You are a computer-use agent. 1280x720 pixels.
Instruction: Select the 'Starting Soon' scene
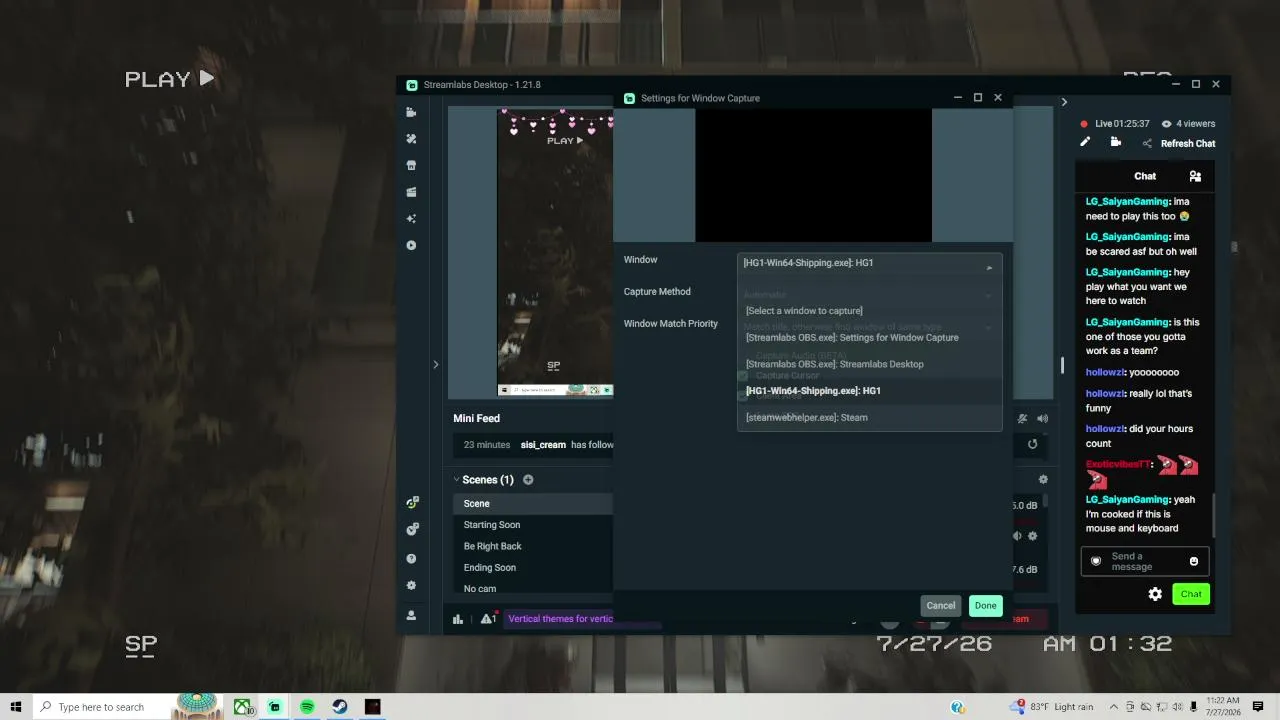(533, 525)
